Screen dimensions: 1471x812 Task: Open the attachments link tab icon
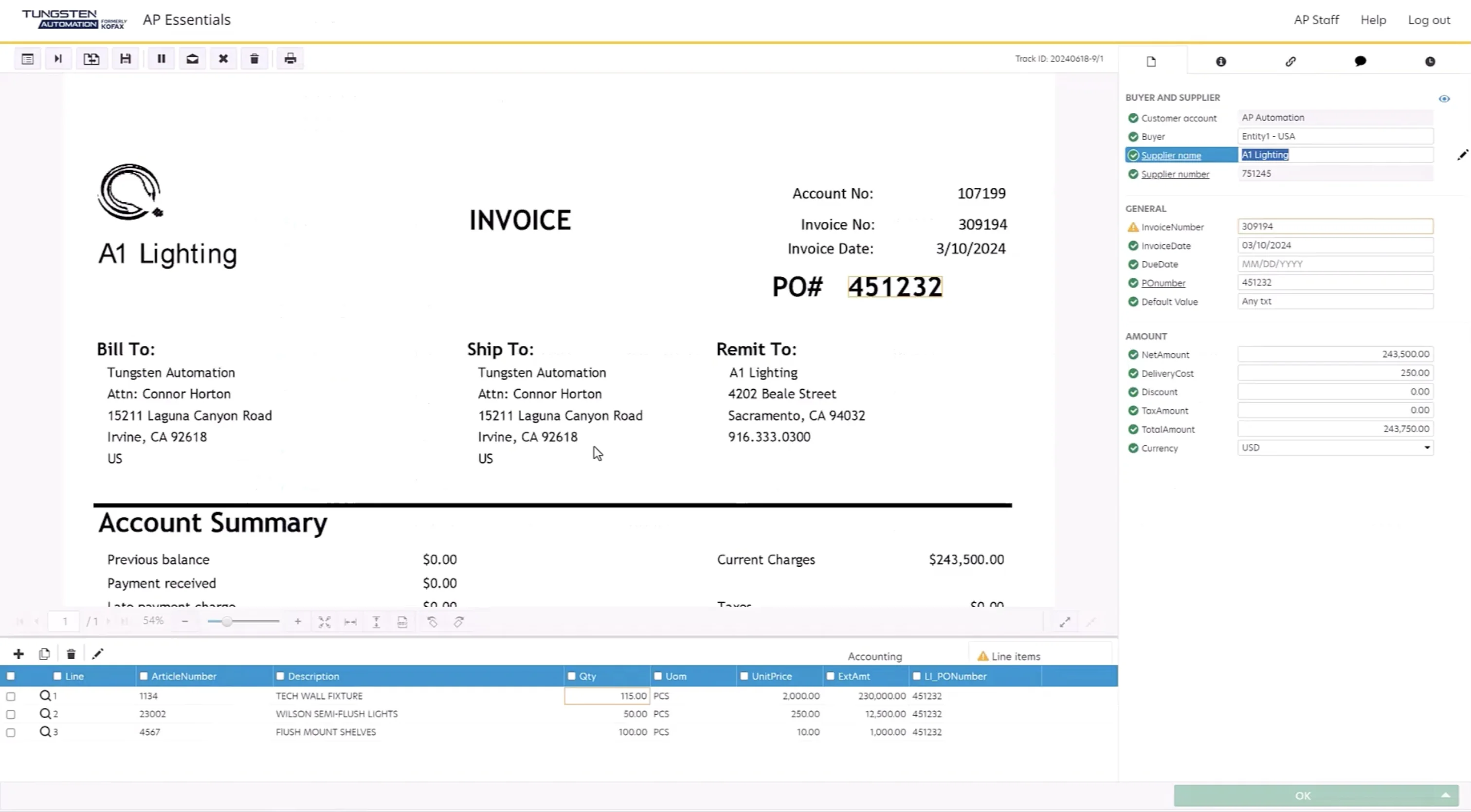1290,62
